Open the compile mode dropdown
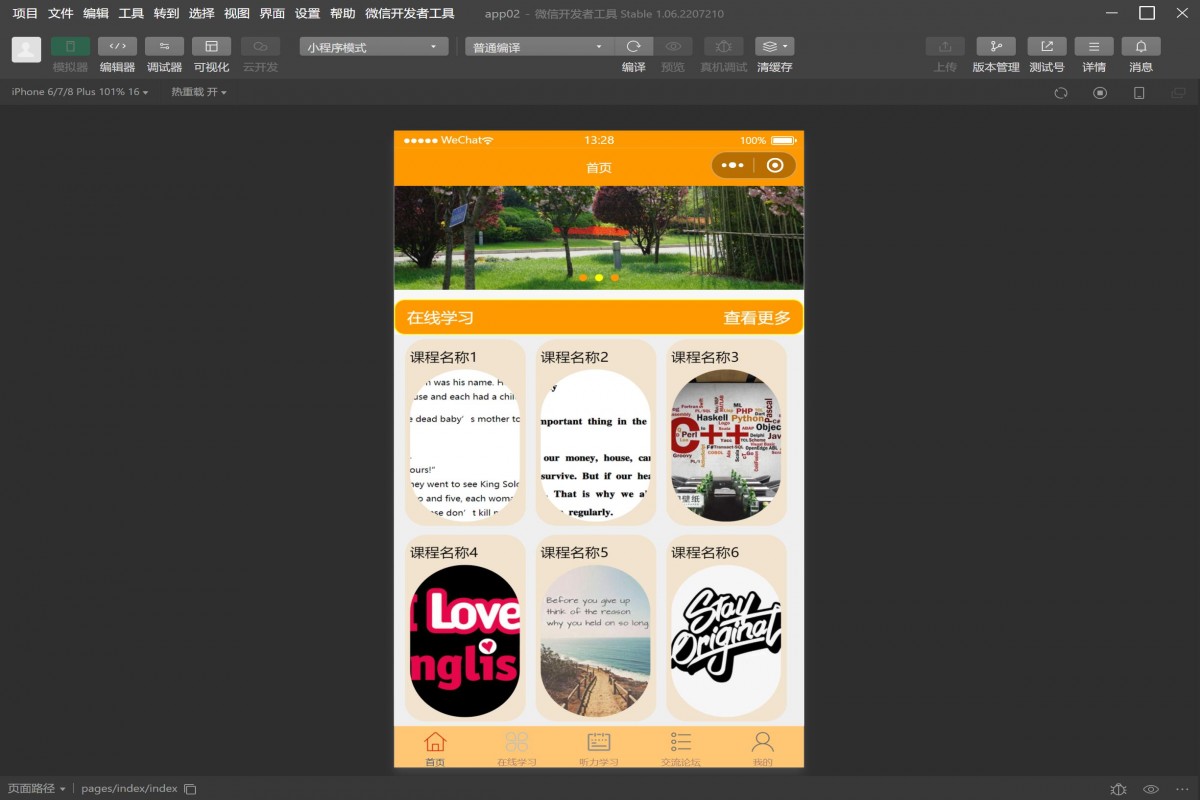Image resolution: width=1200 pixels, height=800 pixels. (539, 47)
